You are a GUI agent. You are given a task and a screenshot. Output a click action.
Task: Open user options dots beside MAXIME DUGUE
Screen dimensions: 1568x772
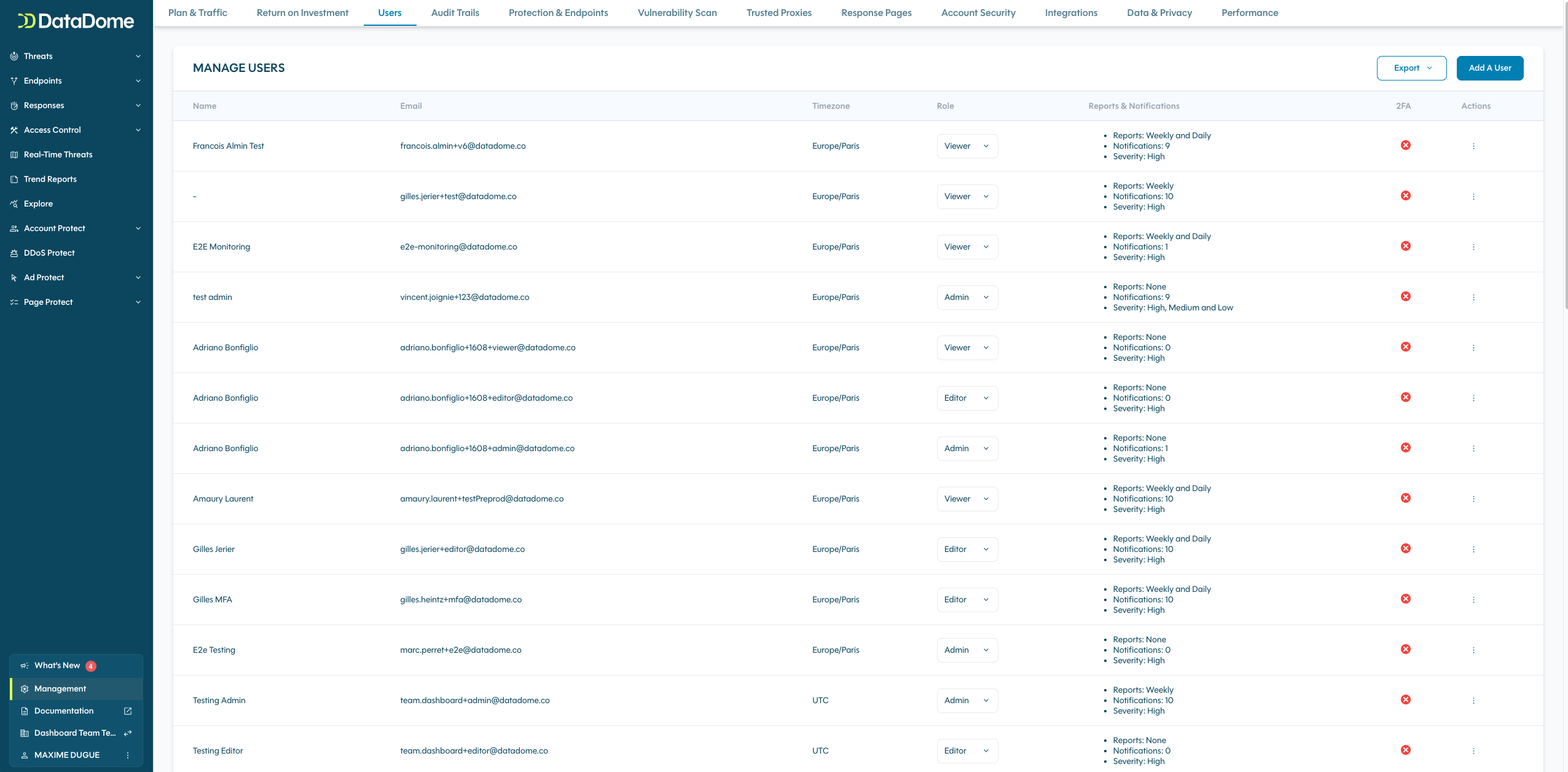point(128,755)
